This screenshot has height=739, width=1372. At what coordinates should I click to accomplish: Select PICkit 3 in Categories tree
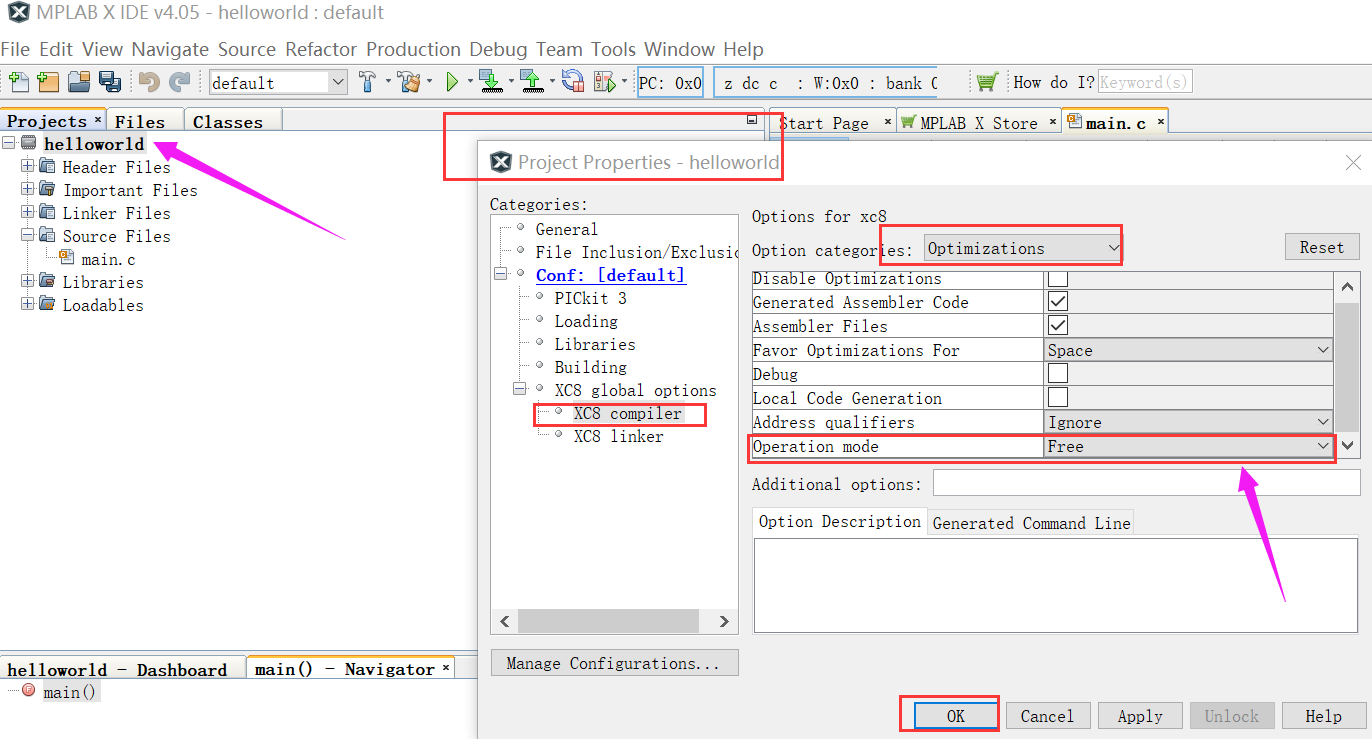590,298
